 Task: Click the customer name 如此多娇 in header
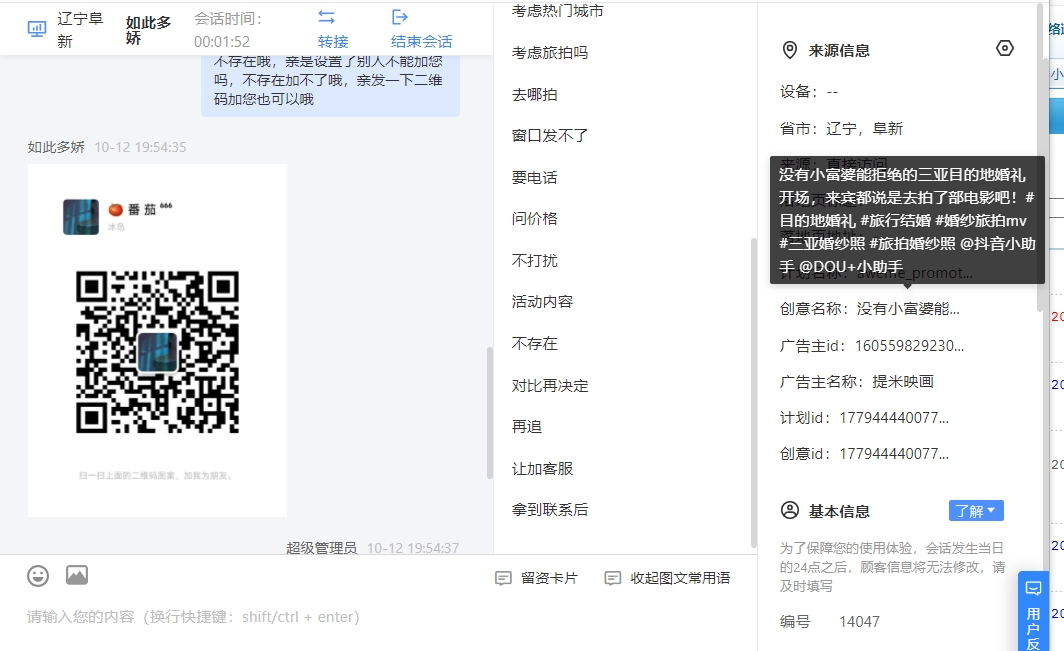point(149,31)
